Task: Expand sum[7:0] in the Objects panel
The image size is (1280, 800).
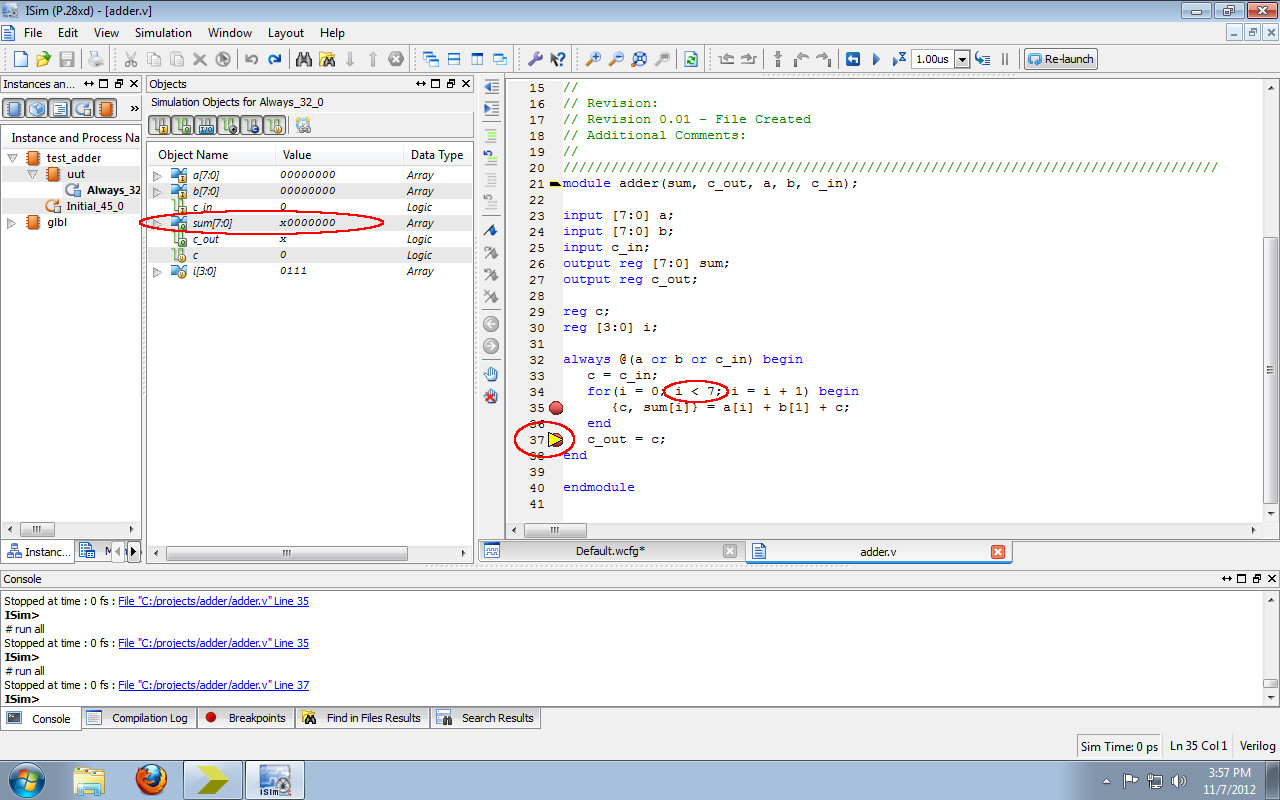Action: pyautogui.click(x=157, y=222)
